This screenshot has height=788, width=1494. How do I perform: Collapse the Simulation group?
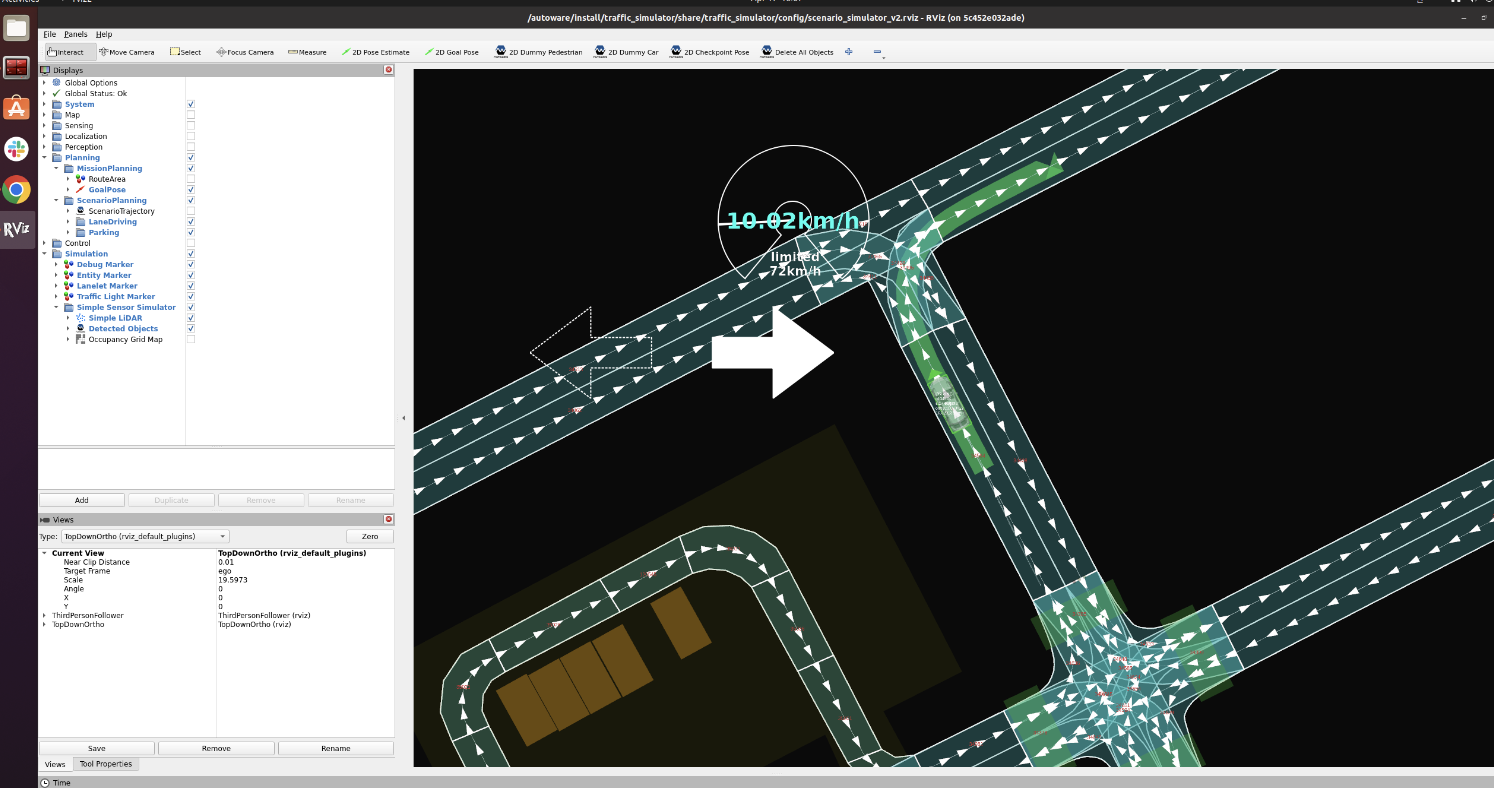coord(44,254)
